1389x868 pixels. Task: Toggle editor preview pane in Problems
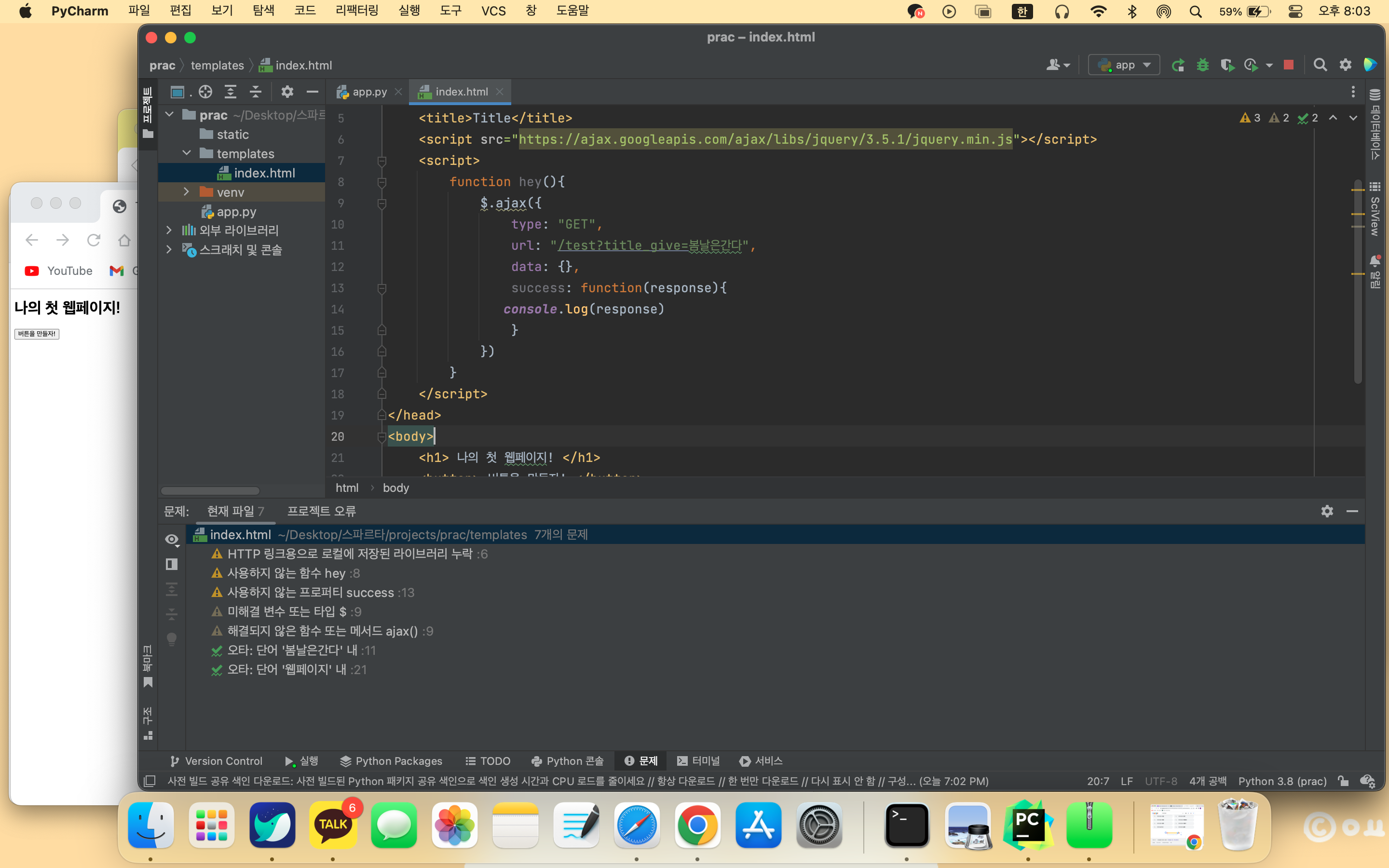(172, 564)
